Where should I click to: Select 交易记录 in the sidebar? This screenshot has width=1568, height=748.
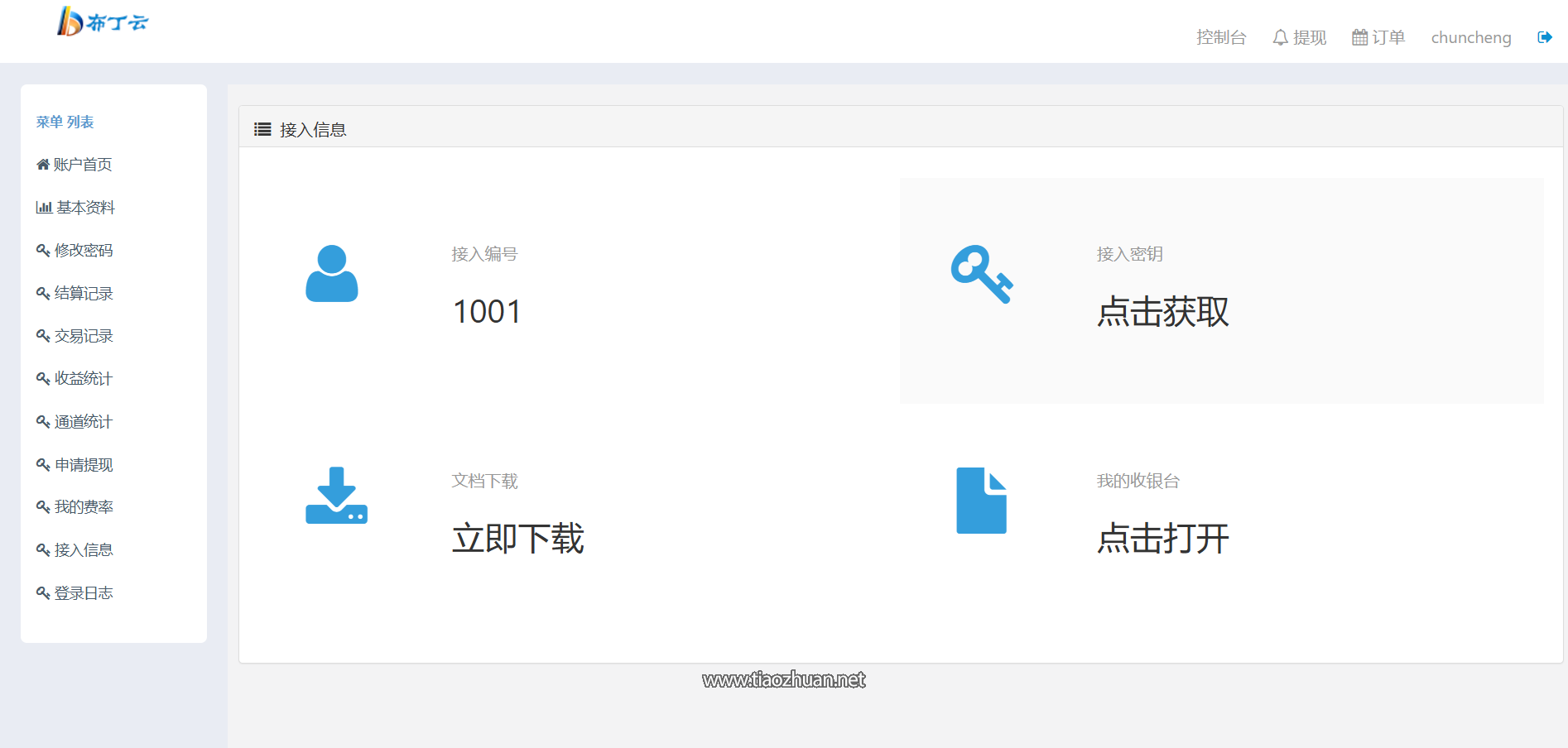click(83, 336)
